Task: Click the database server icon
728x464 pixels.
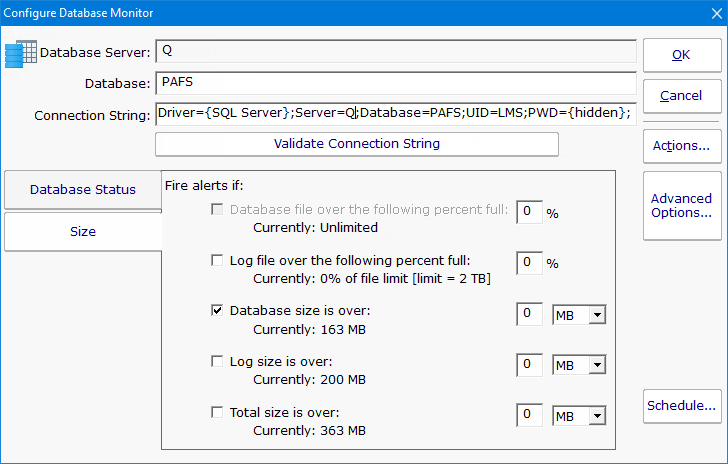Action: point(22,53)
